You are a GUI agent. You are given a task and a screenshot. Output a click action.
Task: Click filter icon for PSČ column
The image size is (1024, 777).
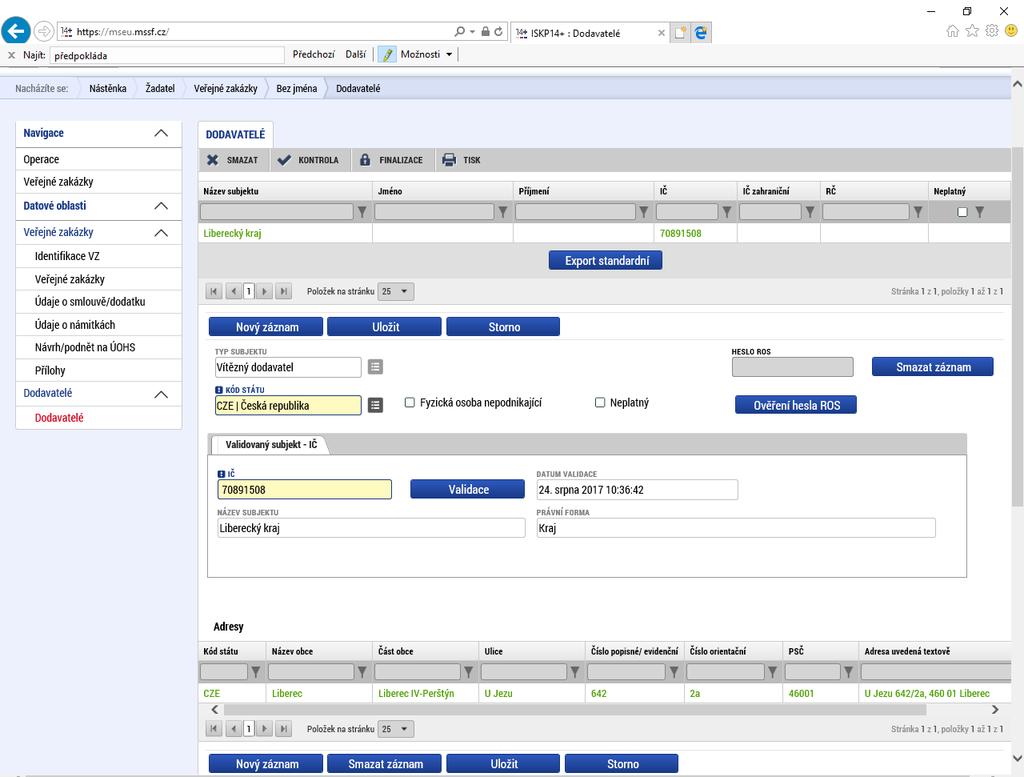click(848, 671)
